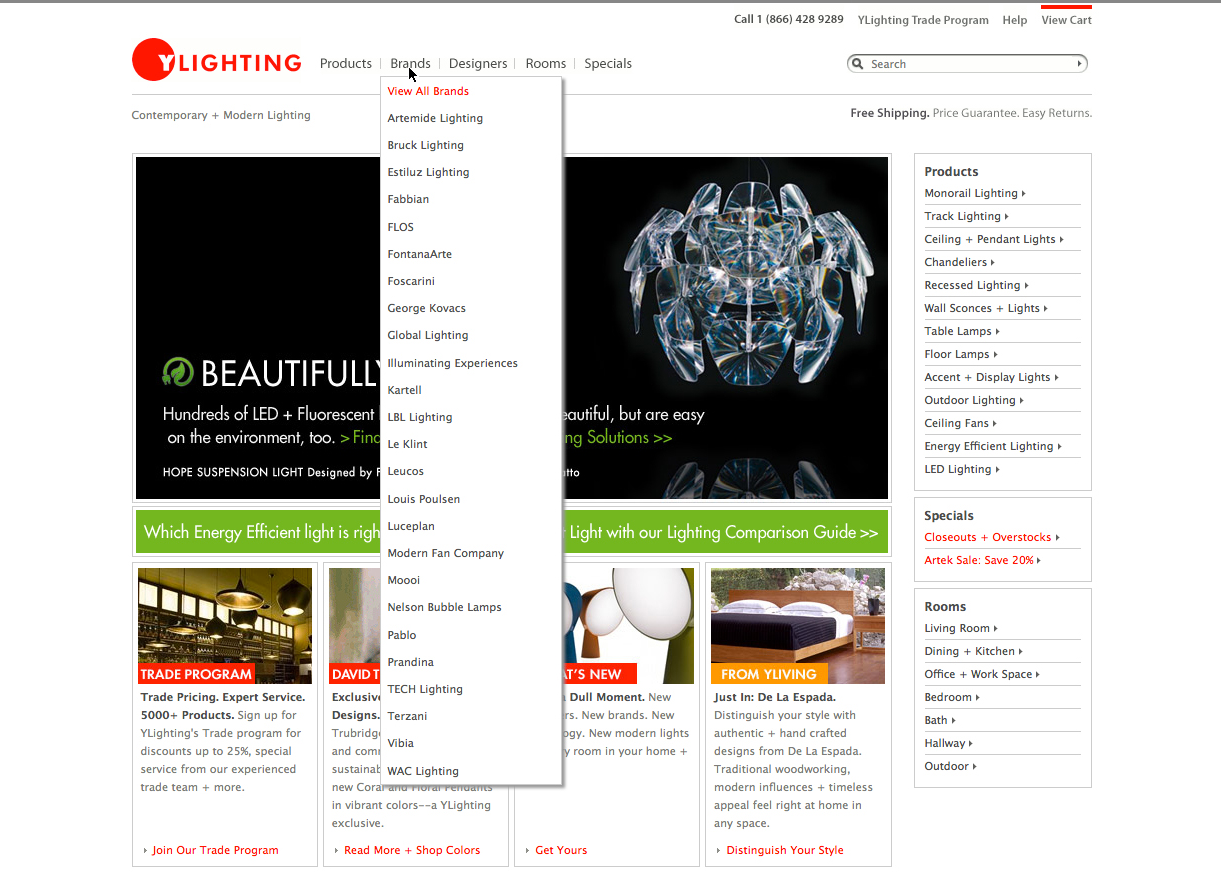Click into the Search input field
The width and height of the screenshot is (1221, 872).
tap(969, 64)
